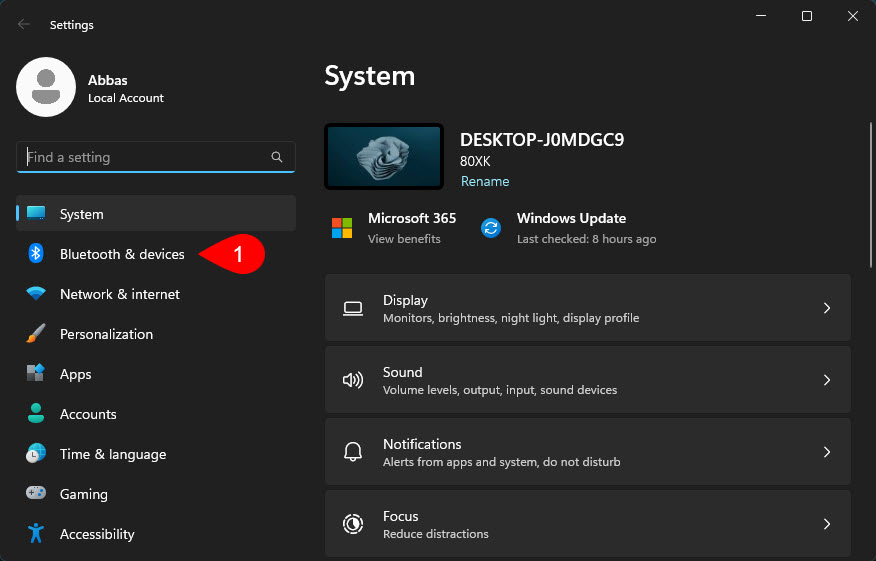Click the Gaming controller icon
The width and height of the screenshot is (876, 561).
[x=36, y=494]
